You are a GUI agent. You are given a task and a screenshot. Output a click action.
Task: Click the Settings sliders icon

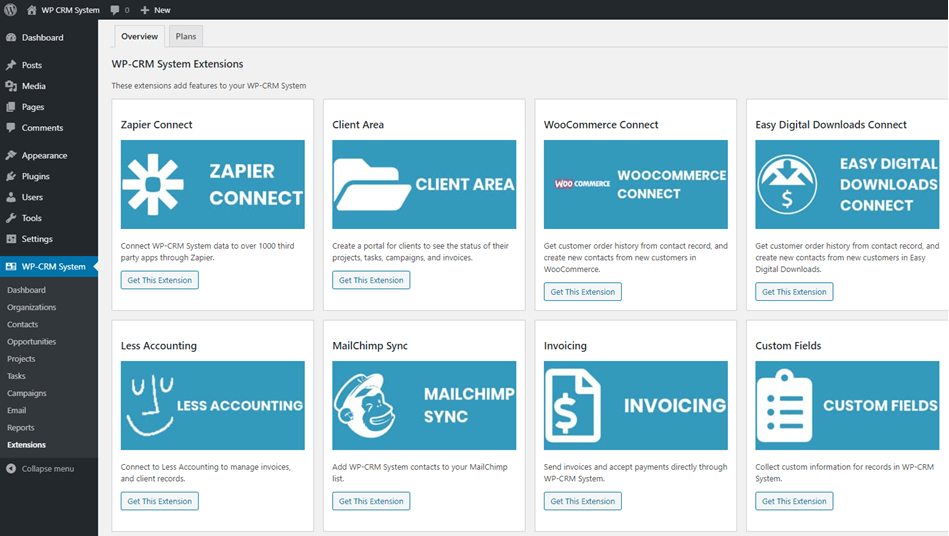tap(11, 239)
